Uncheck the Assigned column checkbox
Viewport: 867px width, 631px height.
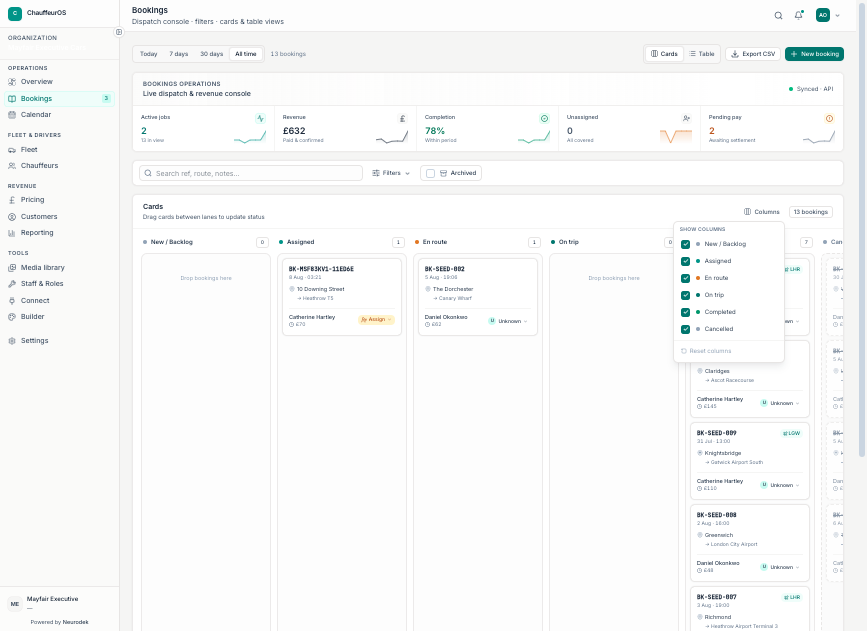pos(685,261)
